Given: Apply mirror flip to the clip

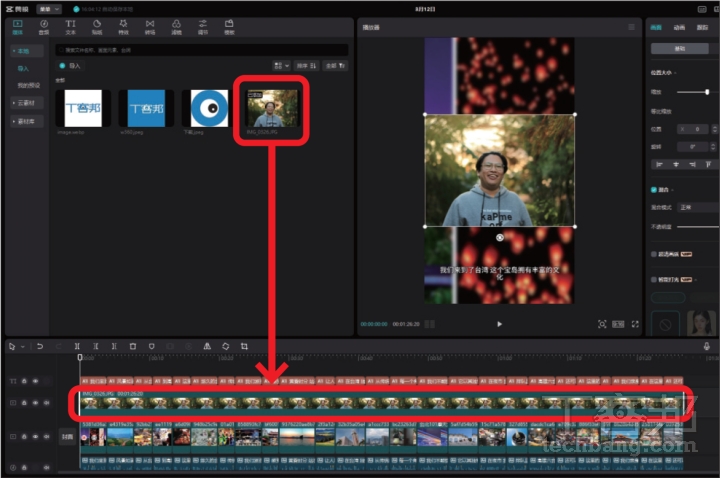Looking at the screenshot, I should (207, 346).
